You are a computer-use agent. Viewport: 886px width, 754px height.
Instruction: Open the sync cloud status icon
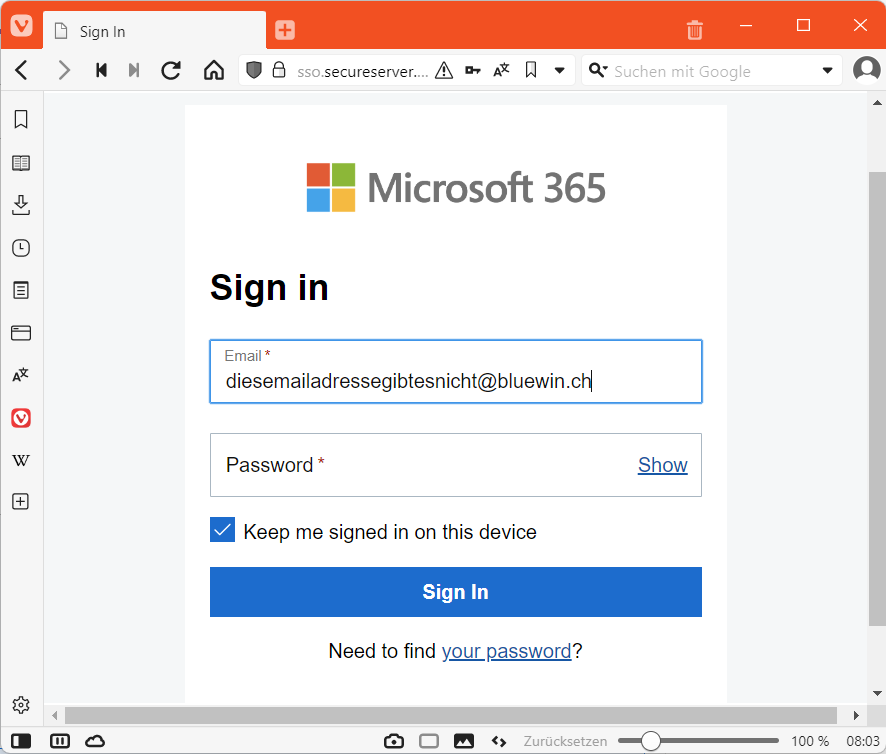tap(95, 741)
